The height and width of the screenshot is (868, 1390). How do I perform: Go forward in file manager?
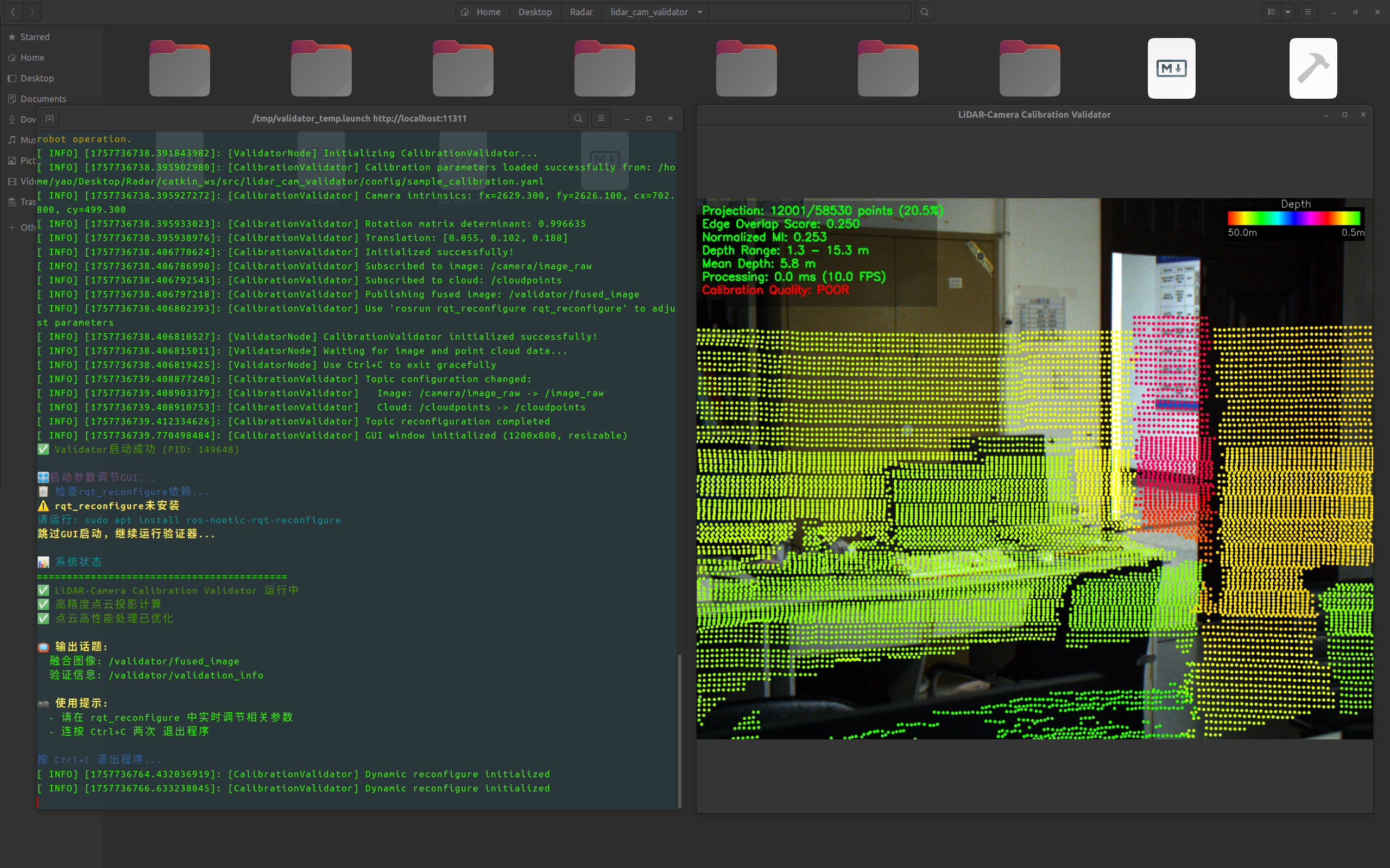click(x=32, y=11)
